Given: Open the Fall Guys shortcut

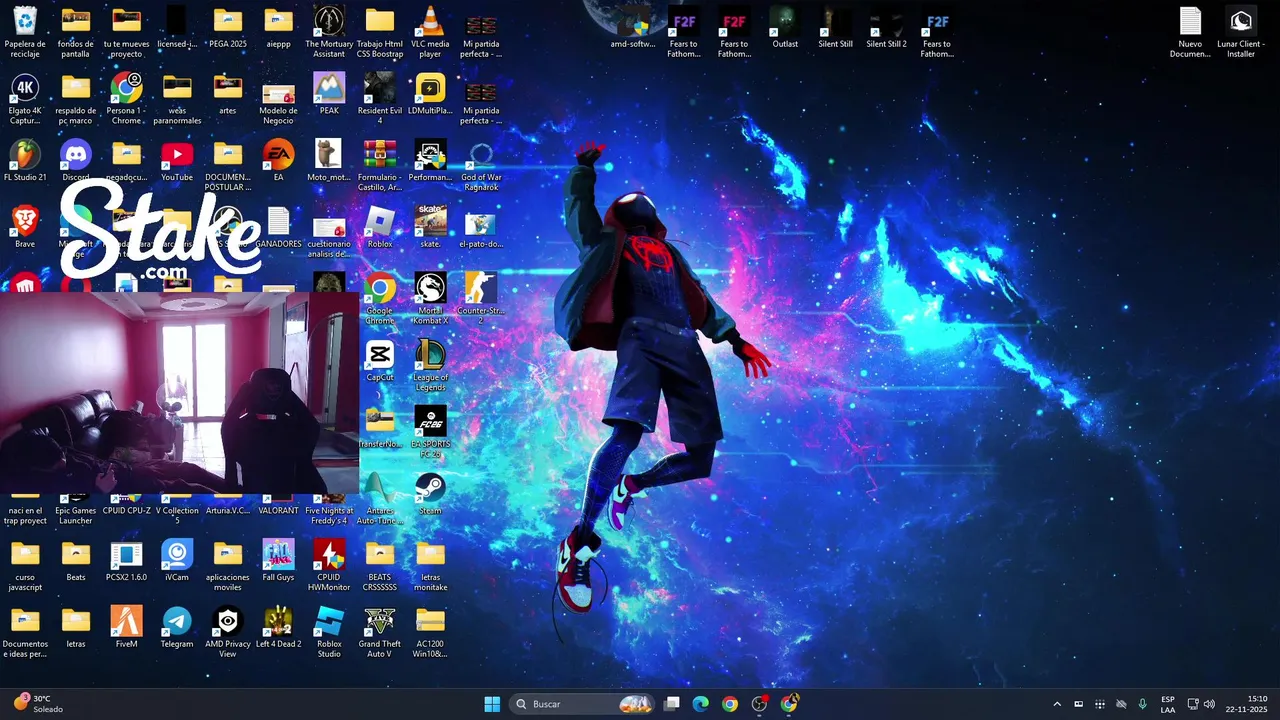Looking at the screenshot, I should coord(278,560).
